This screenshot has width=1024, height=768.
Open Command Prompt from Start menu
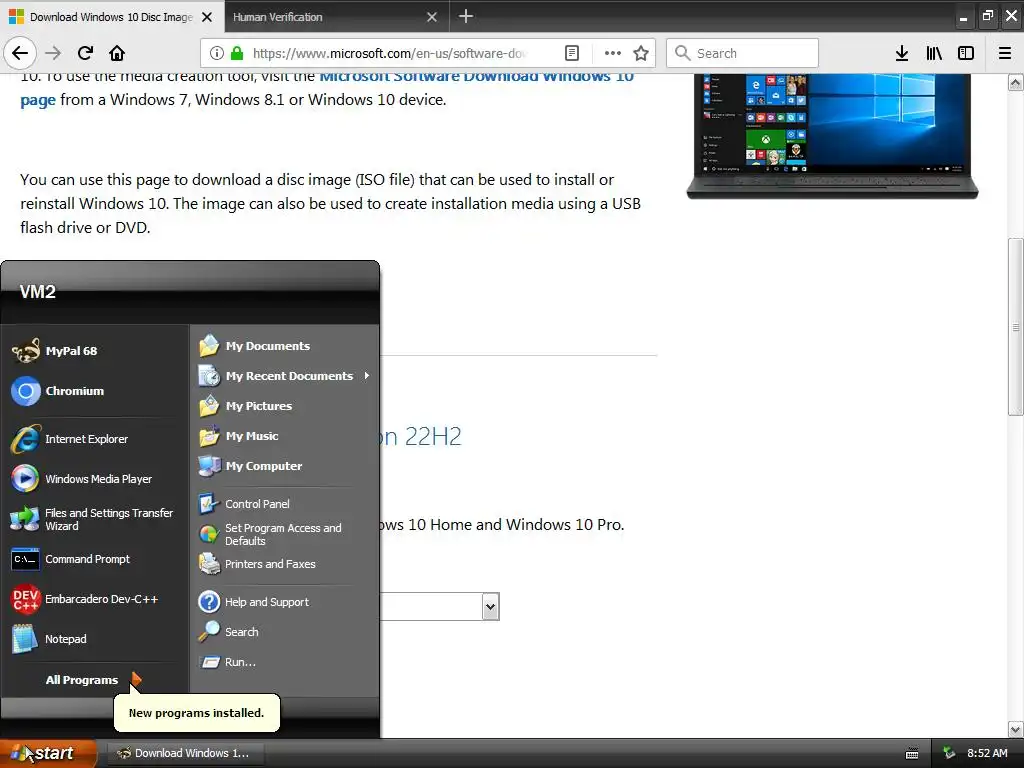coord(95,559)
